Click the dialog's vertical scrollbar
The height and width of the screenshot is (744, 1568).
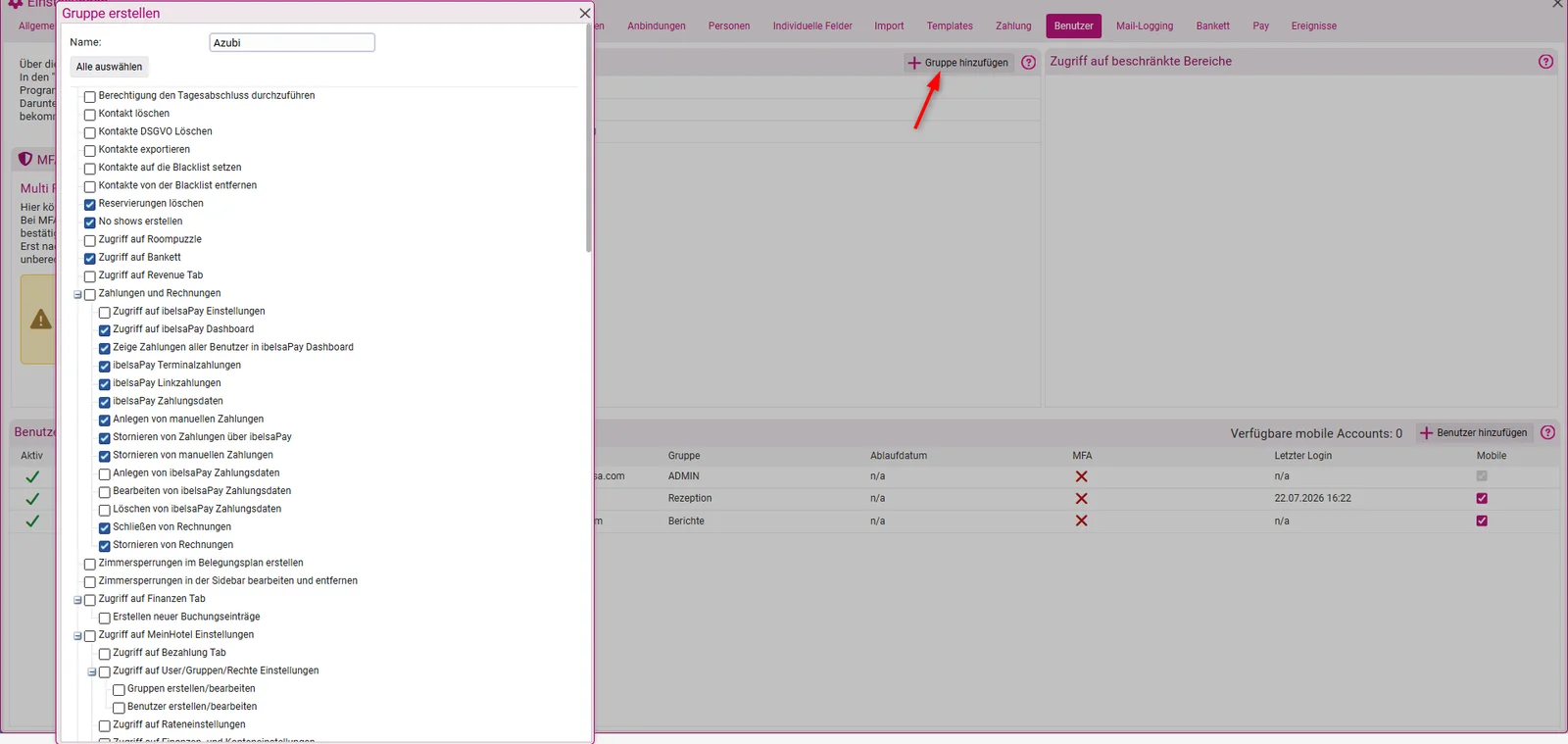coord(588,137)
